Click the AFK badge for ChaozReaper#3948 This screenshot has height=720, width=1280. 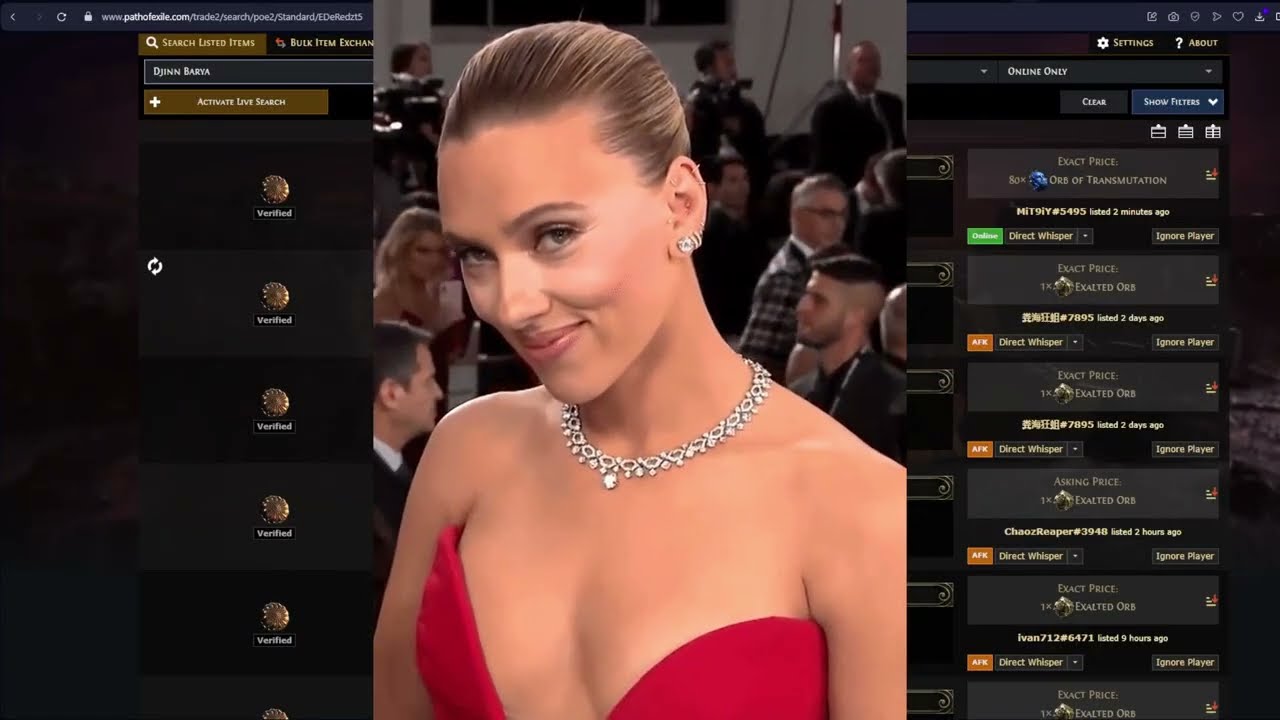pyautogui.click(x=980, y=556)
